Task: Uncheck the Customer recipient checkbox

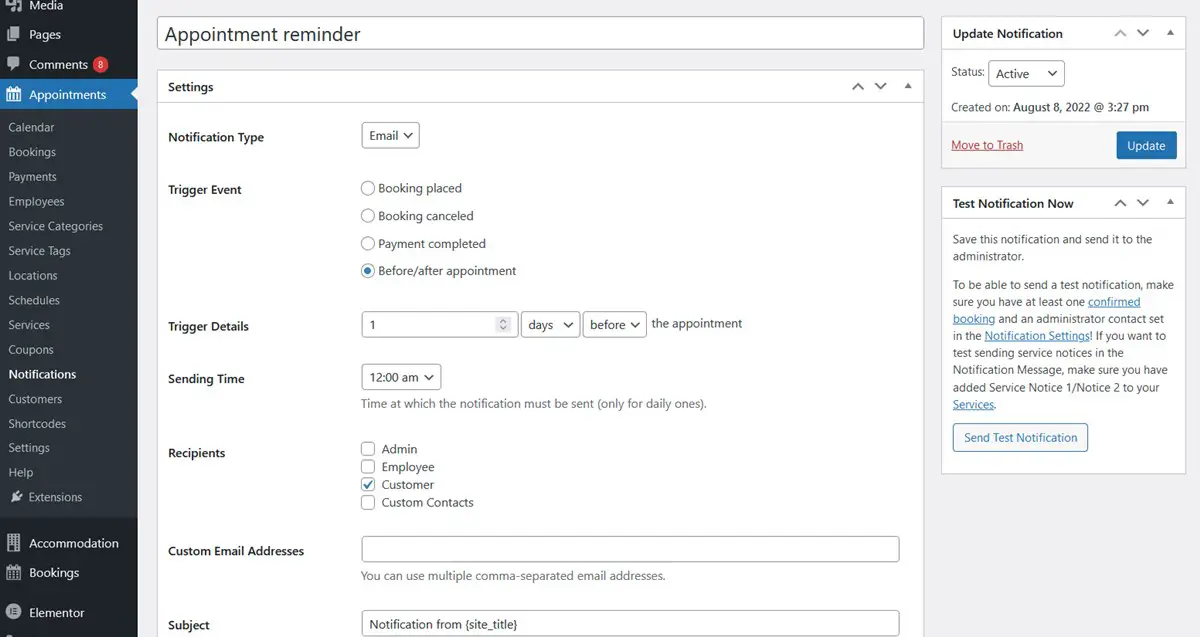Action: pos(368,485)
